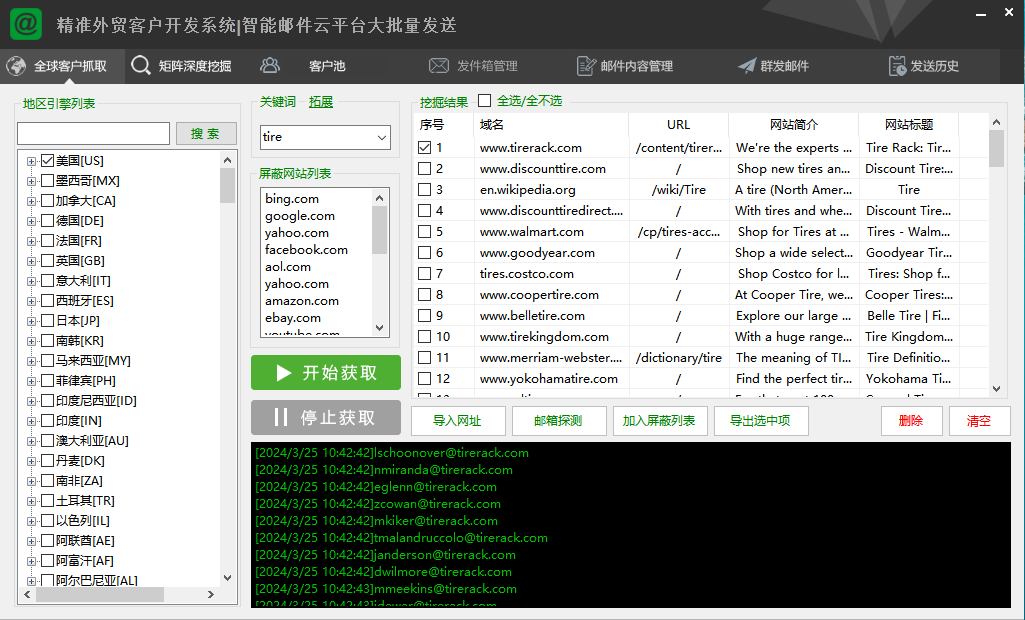Tick checkbox for www.yokohamatire.com row
The image size is (1025, 620).
(424, 378)
